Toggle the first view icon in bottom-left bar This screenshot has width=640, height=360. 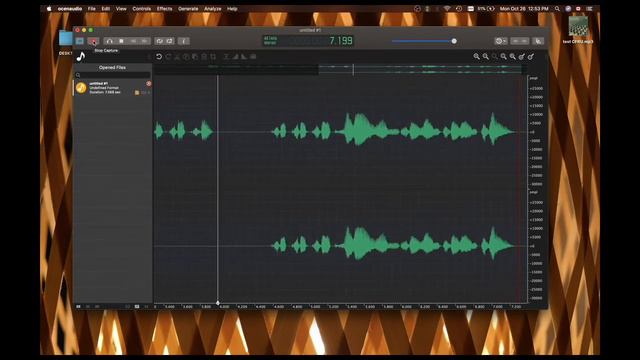(78, 306)
